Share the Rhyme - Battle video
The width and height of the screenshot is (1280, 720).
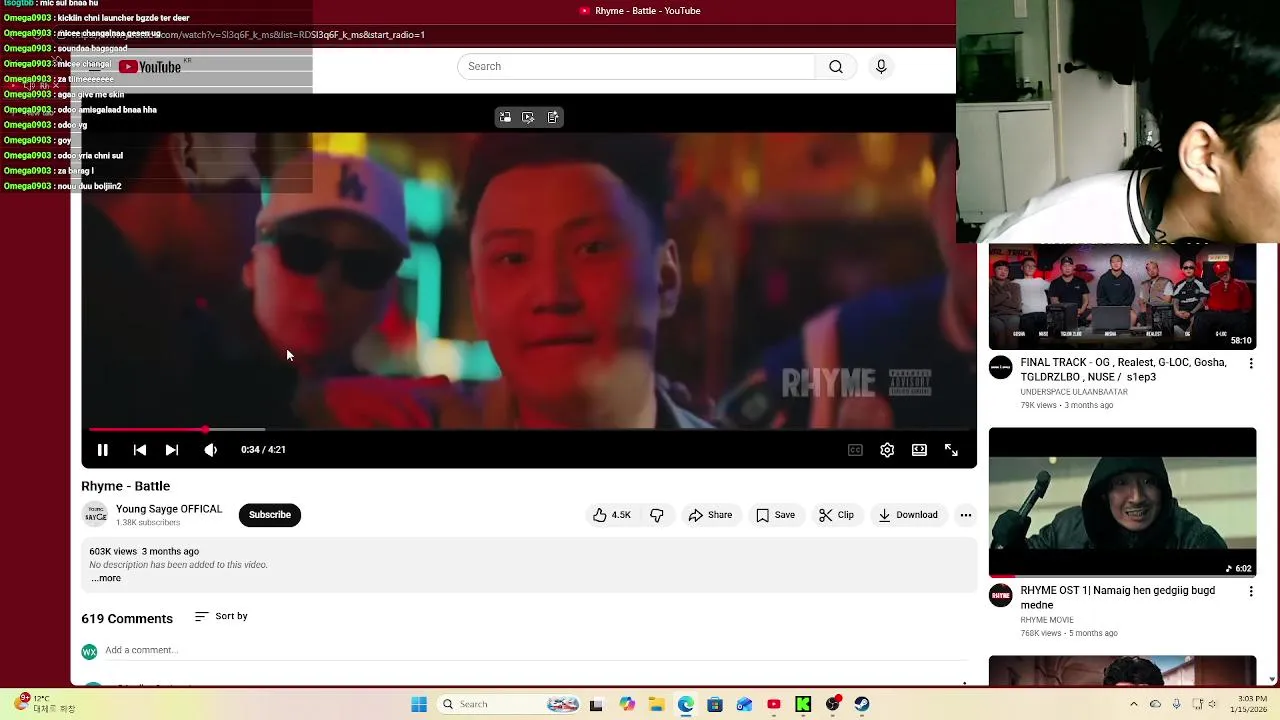[710, 515]
